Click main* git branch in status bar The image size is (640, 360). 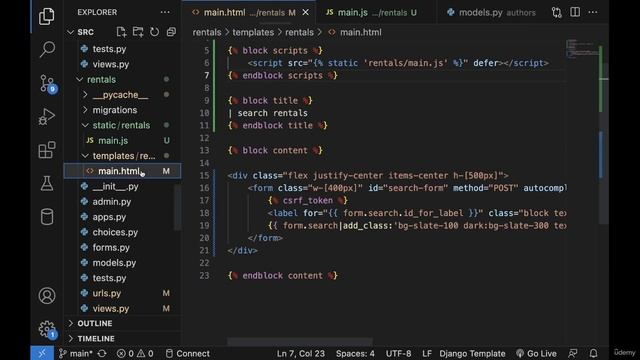point(76,353)
